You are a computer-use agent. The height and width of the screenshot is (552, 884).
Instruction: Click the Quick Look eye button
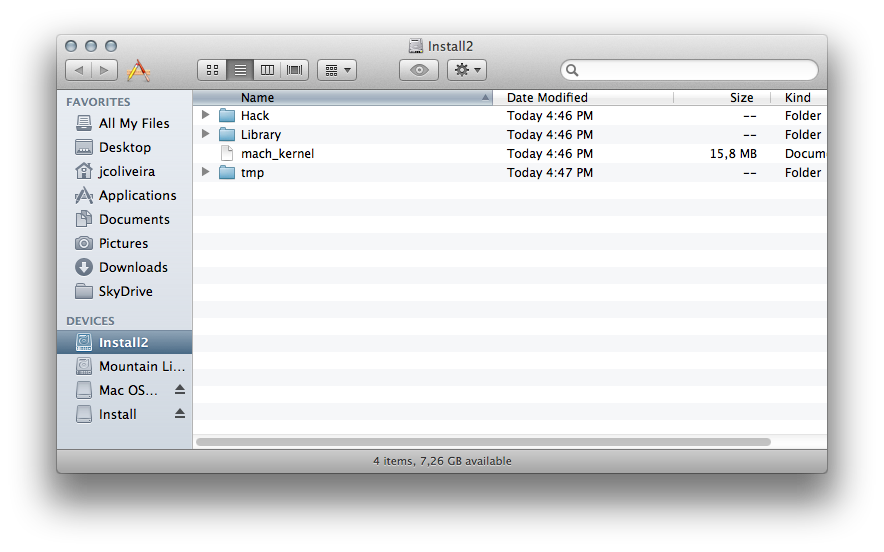[x=419, y=70]
